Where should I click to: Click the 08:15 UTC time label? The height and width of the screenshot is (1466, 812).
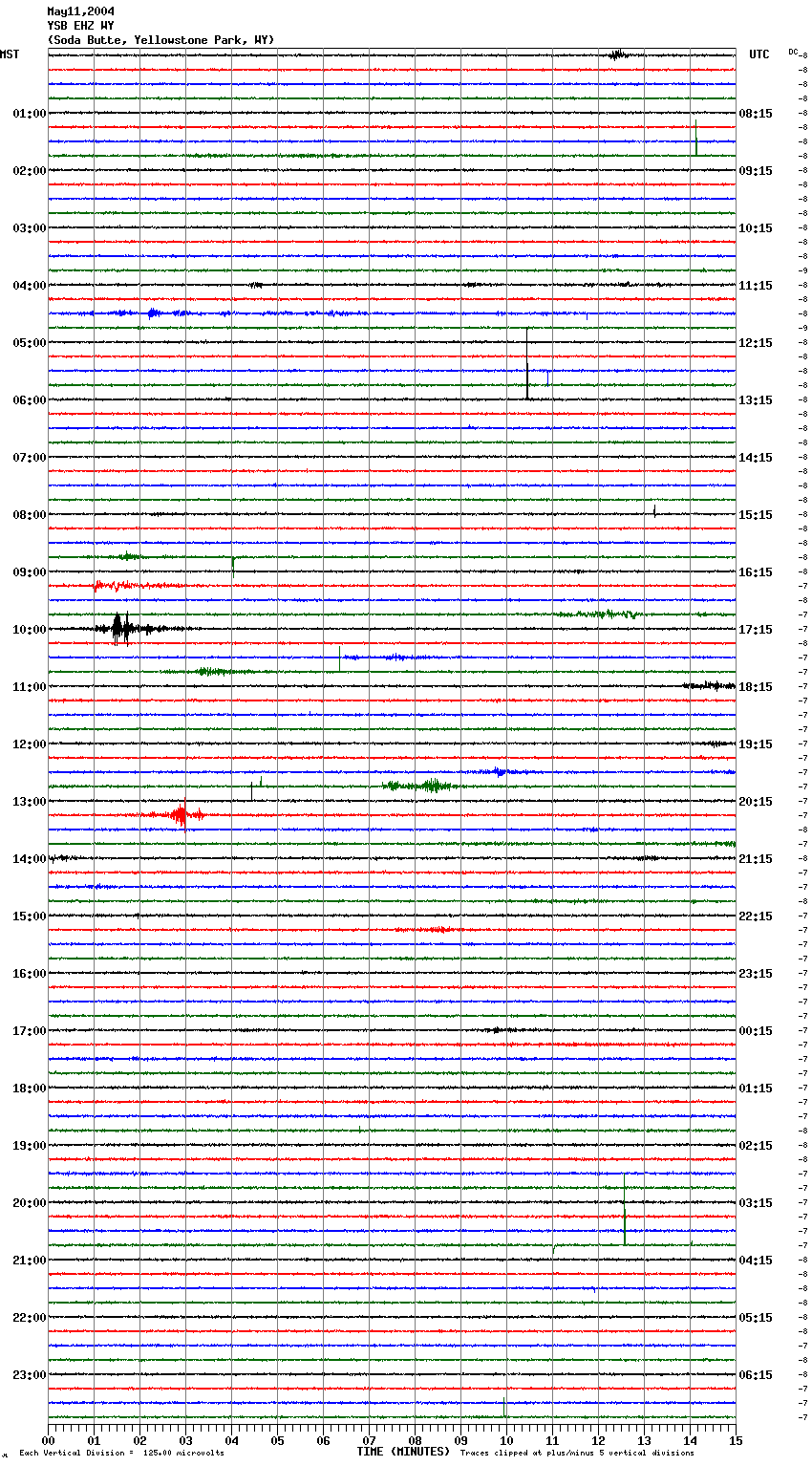756,114
